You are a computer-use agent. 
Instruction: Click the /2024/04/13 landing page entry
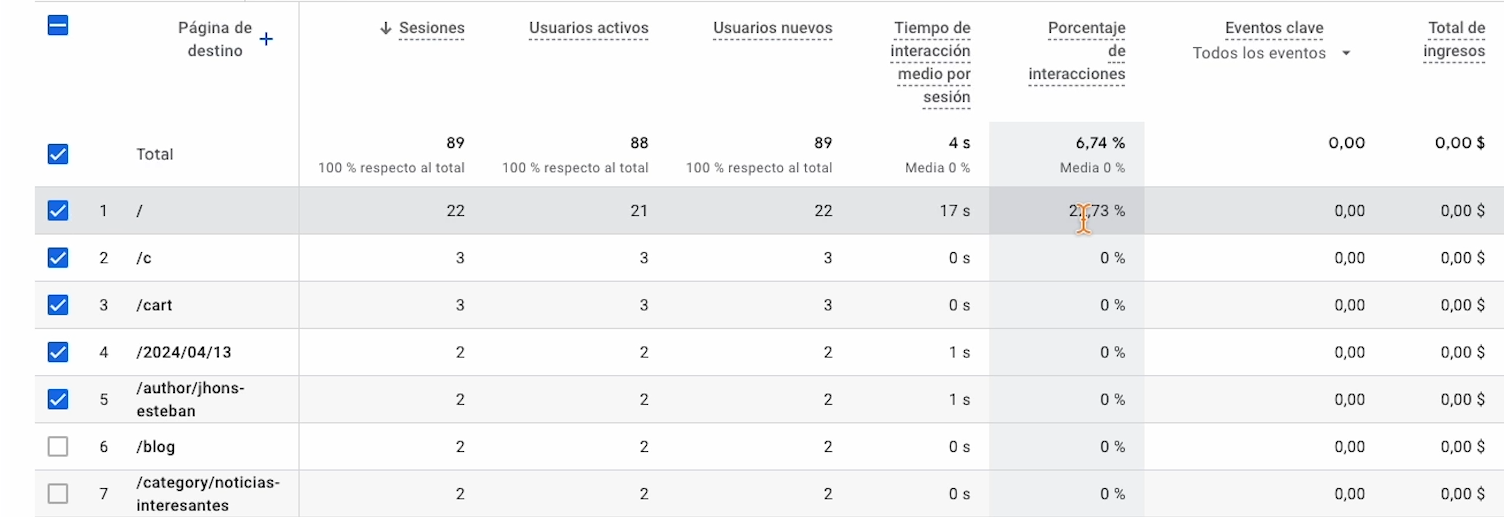[184, 352]
